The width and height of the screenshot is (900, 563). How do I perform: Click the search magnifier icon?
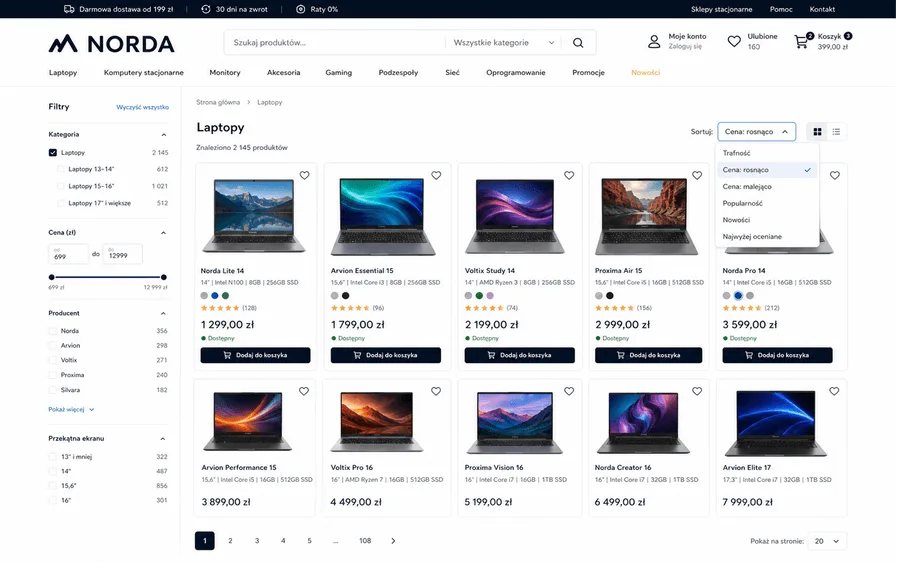[x=578, y=43]
